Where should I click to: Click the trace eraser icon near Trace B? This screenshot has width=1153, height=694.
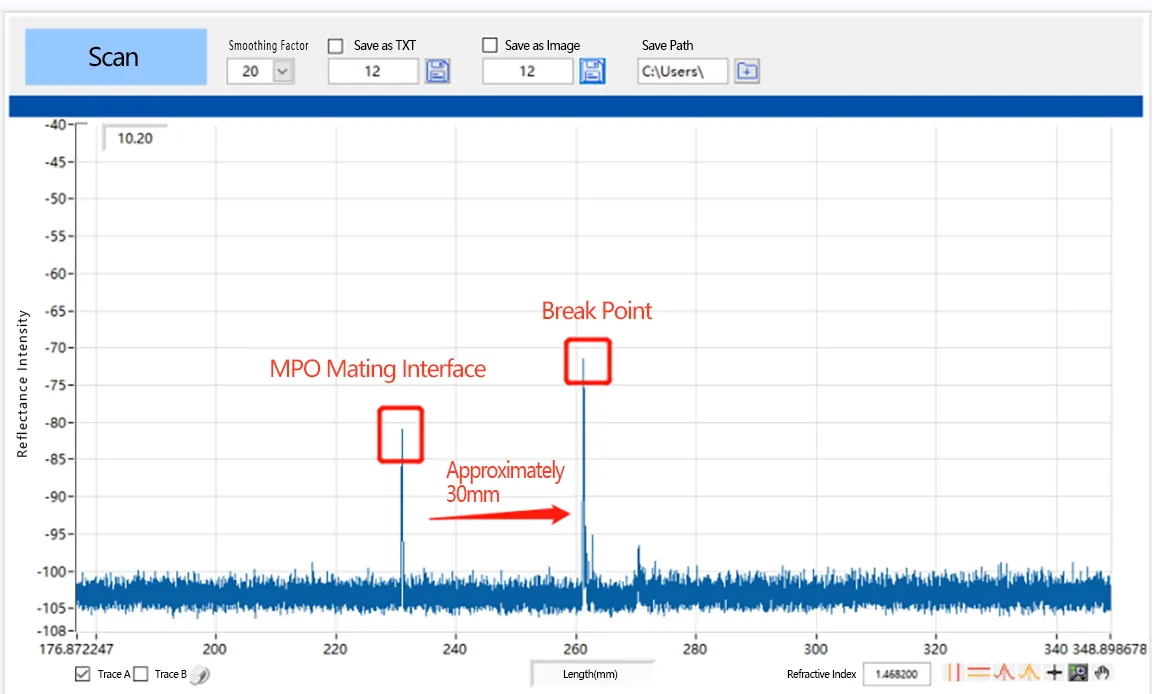tap(201, 675)
